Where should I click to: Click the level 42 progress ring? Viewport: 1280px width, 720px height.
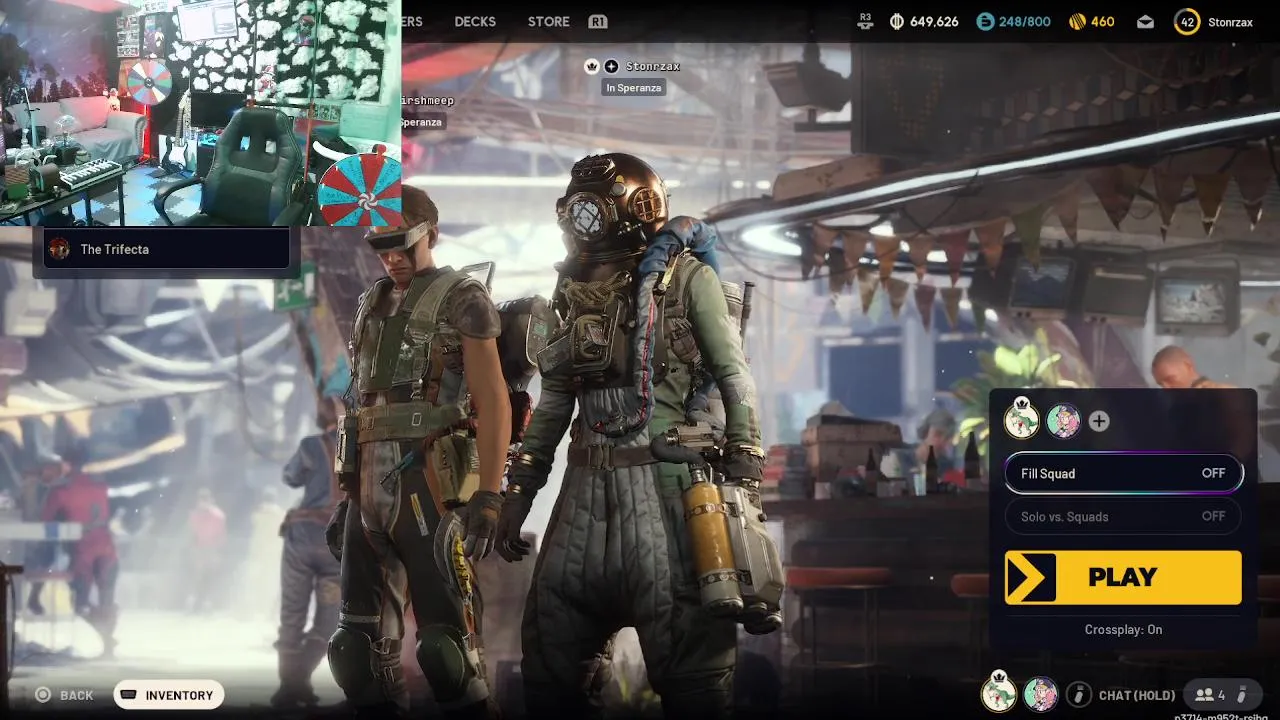(x=1187, y=21)
